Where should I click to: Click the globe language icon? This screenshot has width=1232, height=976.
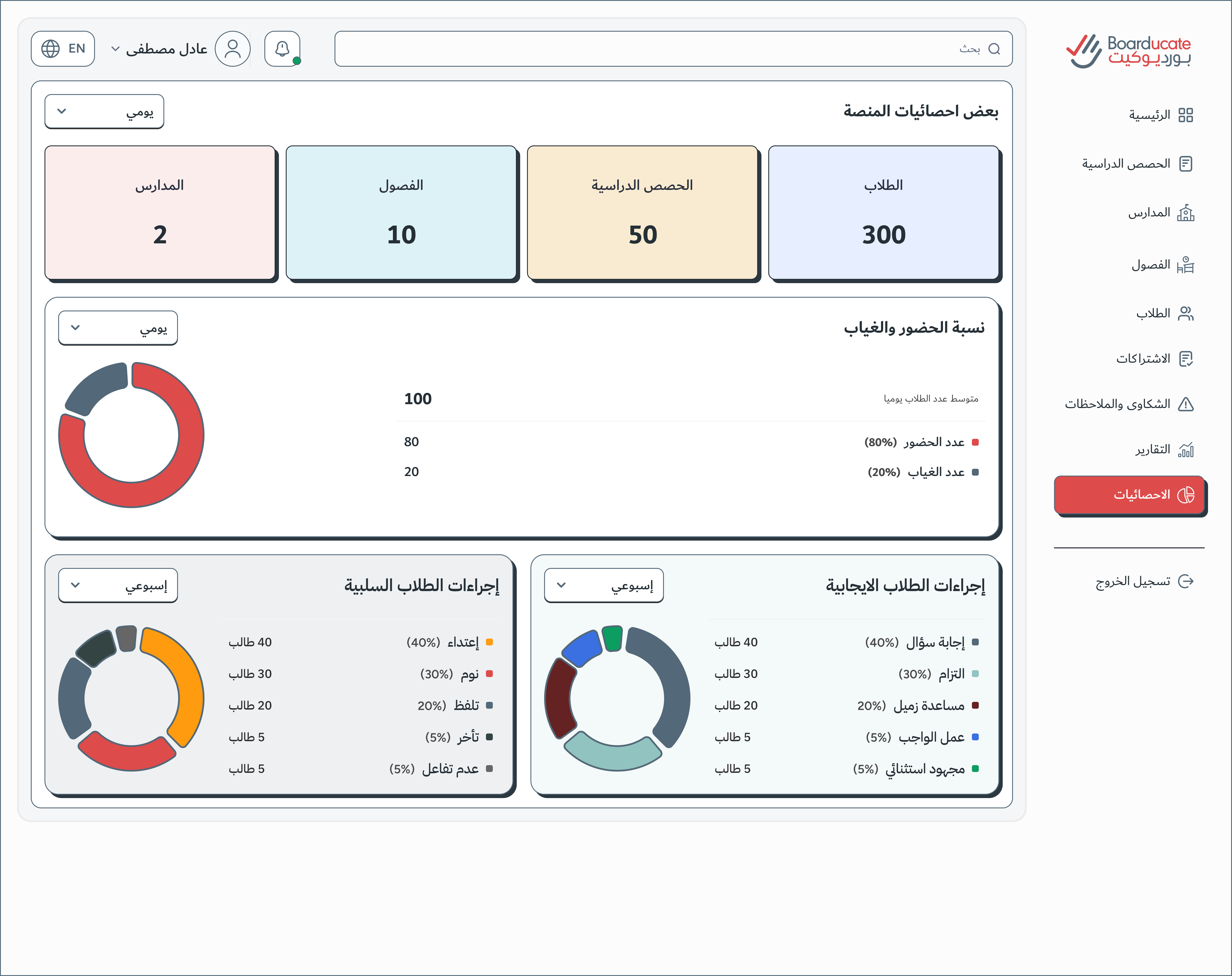pos(50,49)
